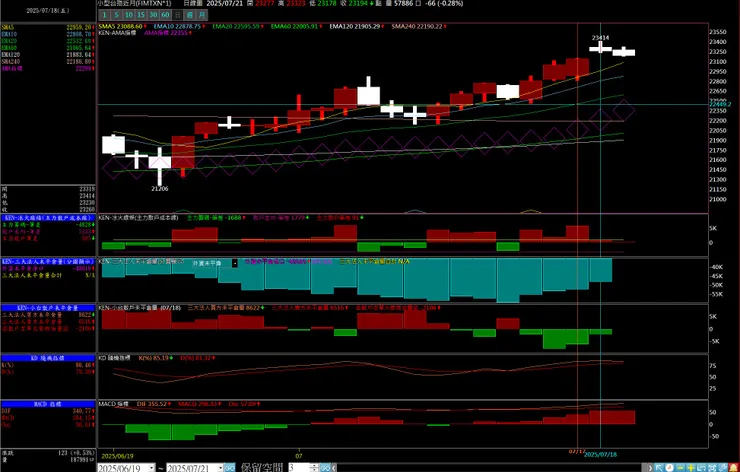Click the KEN-小台散戶未平倉量 blue header
Screen dimensions: 740x472
click(x=48, y=308)
